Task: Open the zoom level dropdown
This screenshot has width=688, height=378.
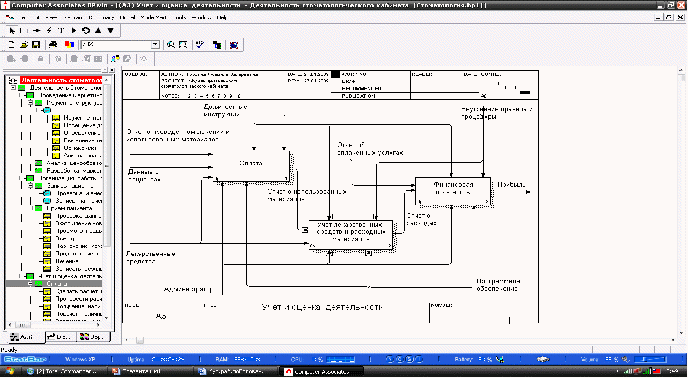Action: coord(155,45)
